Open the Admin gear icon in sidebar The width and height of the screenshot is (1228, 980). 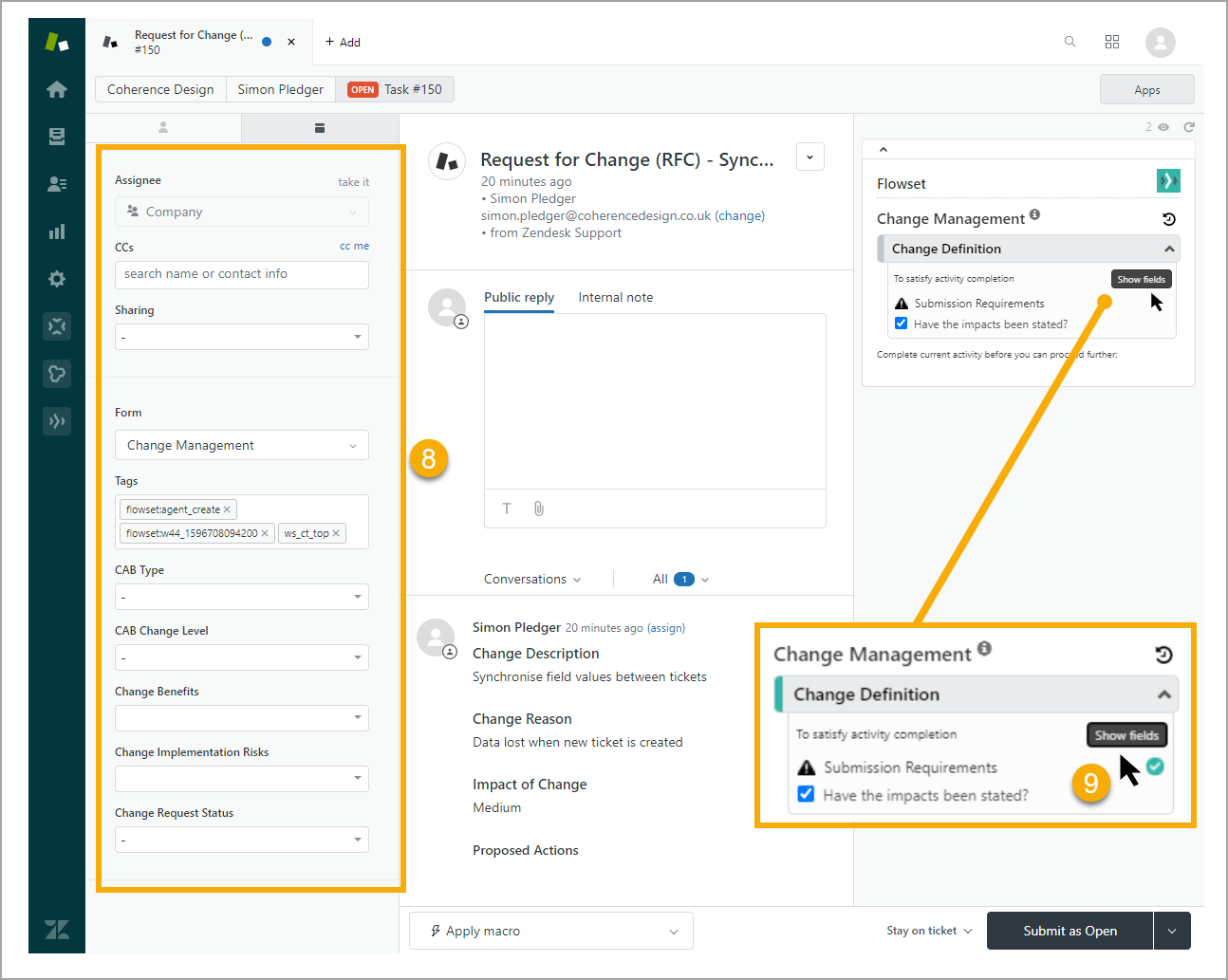57,279
